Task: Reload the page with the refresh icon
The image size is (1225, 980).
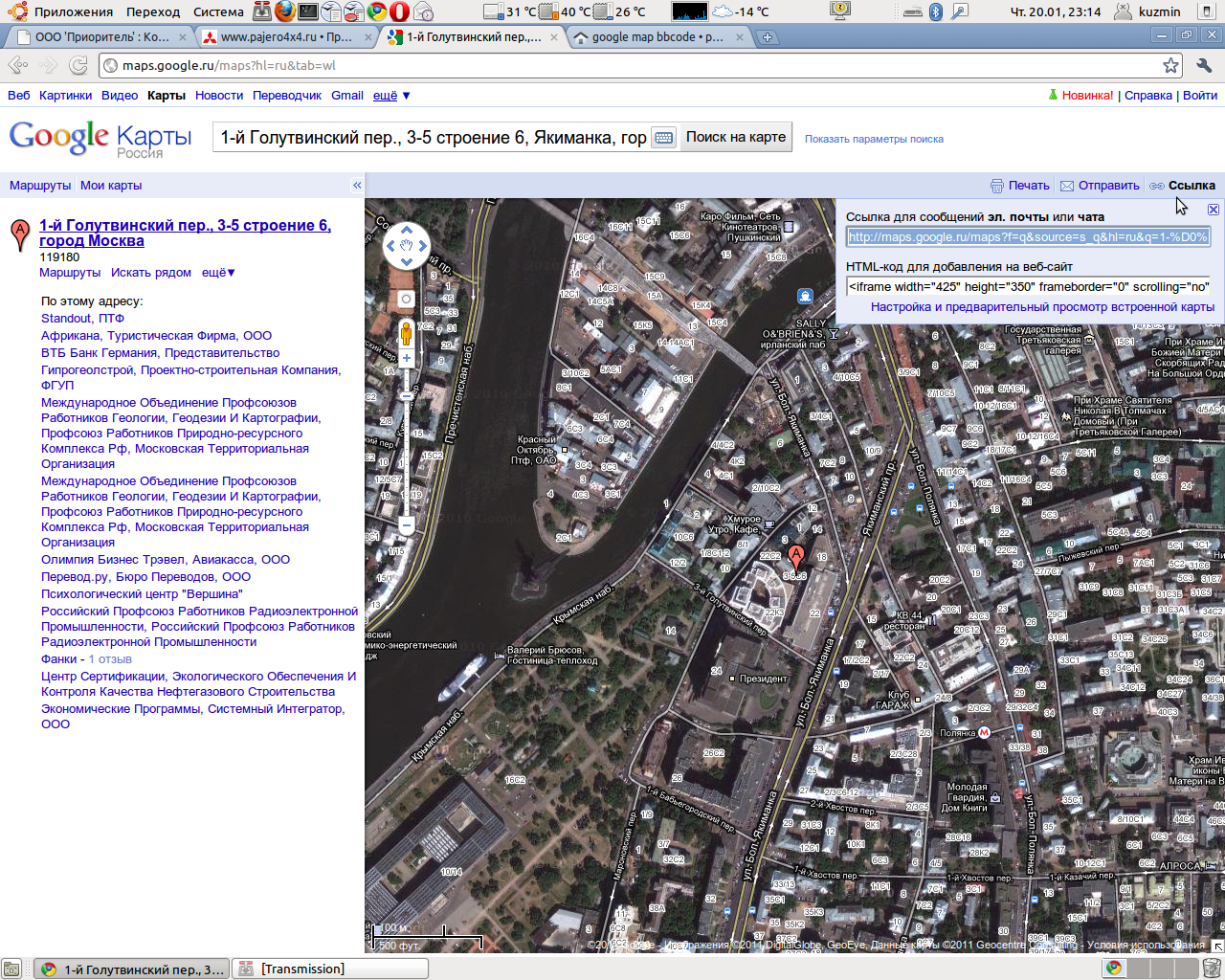Action: [78, 65]
